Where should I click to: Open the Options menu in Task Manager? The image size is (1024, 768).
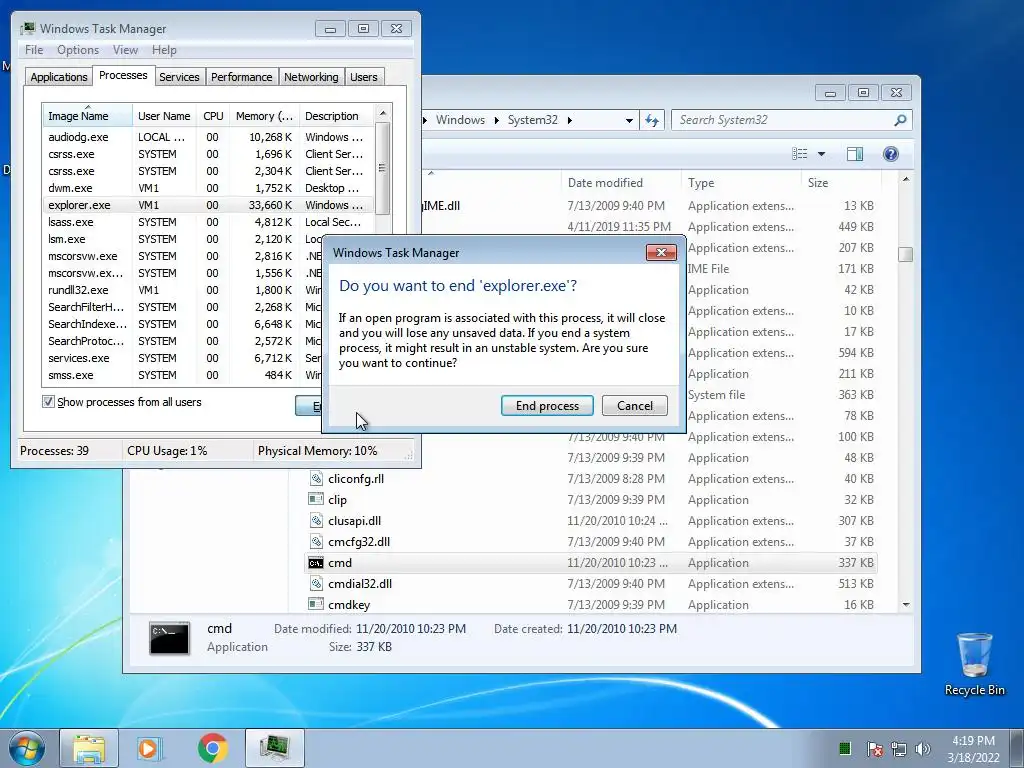tap(78, 50)
